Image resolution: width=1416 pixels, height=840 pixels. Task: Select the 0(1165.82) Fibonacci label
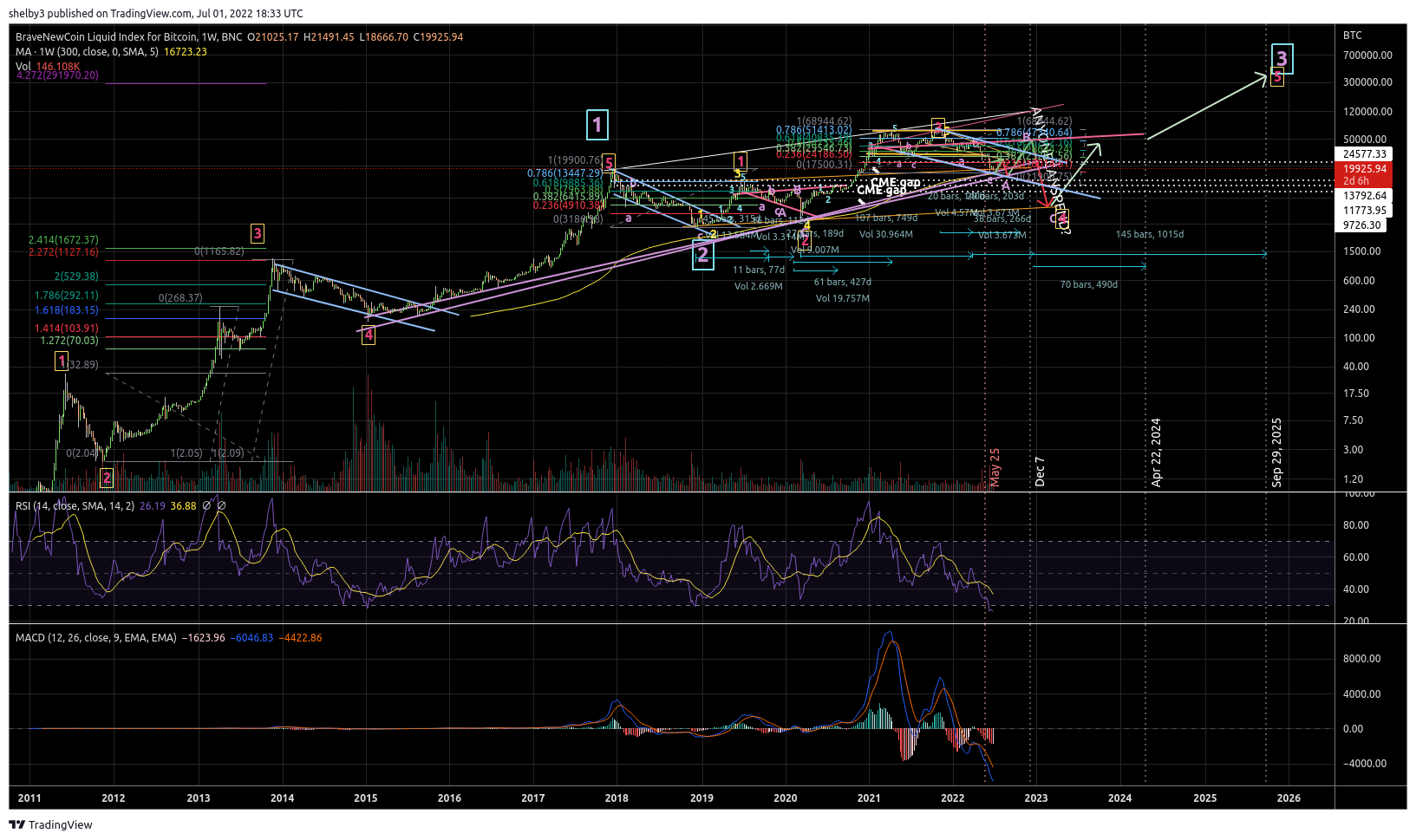point(219,251)
